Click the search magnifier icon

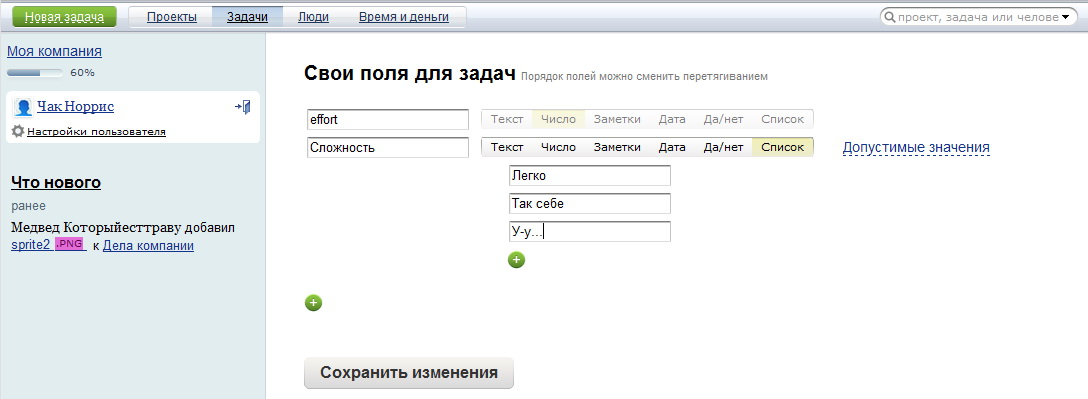(x=890, y=17)
